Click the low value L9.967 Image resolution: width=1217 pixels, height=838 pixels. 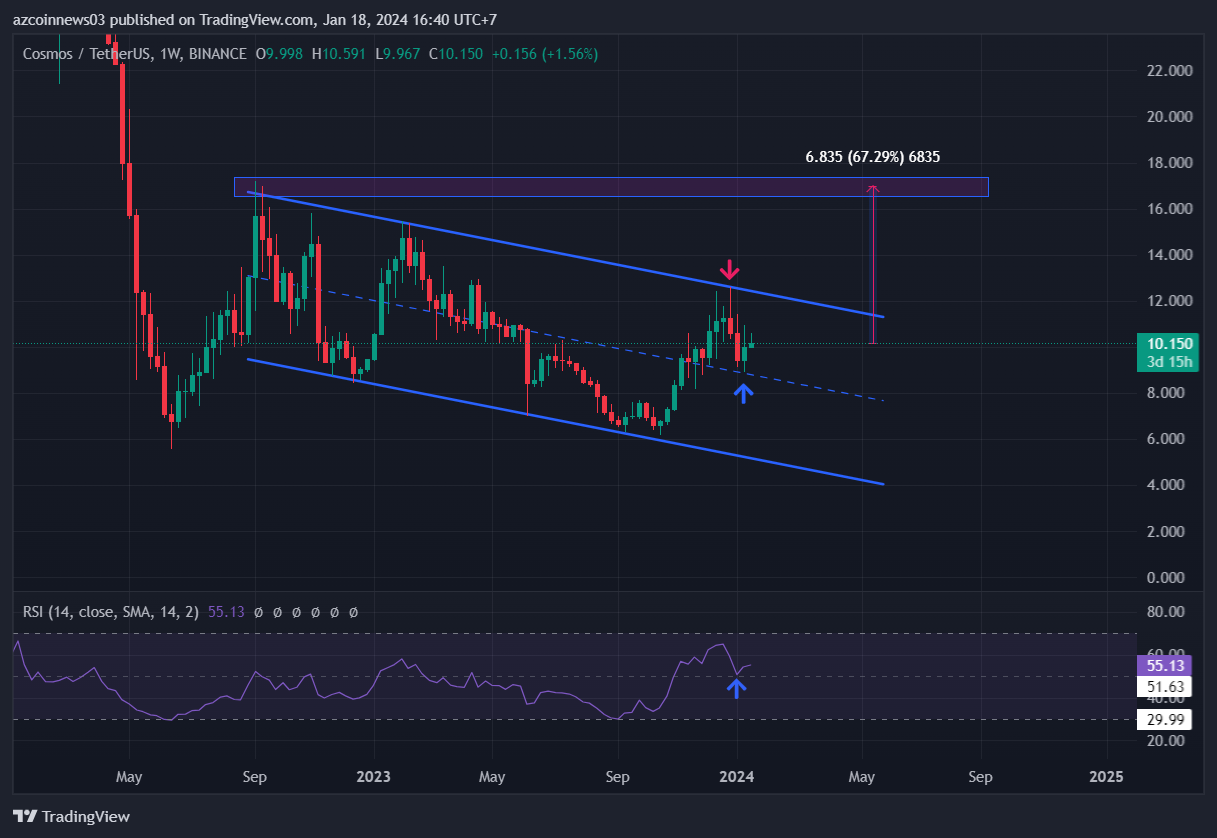399,53
